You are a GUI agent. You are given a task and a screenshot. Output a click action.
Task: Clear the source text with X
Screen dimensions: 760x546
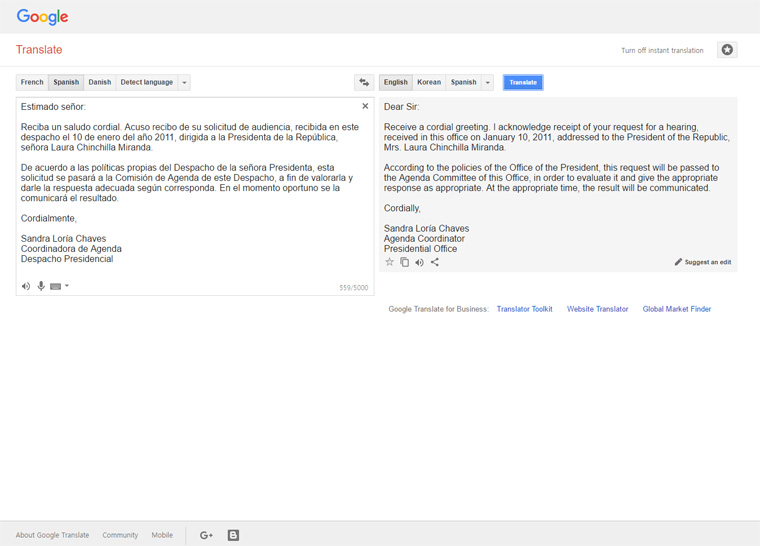tap(365, 106)
